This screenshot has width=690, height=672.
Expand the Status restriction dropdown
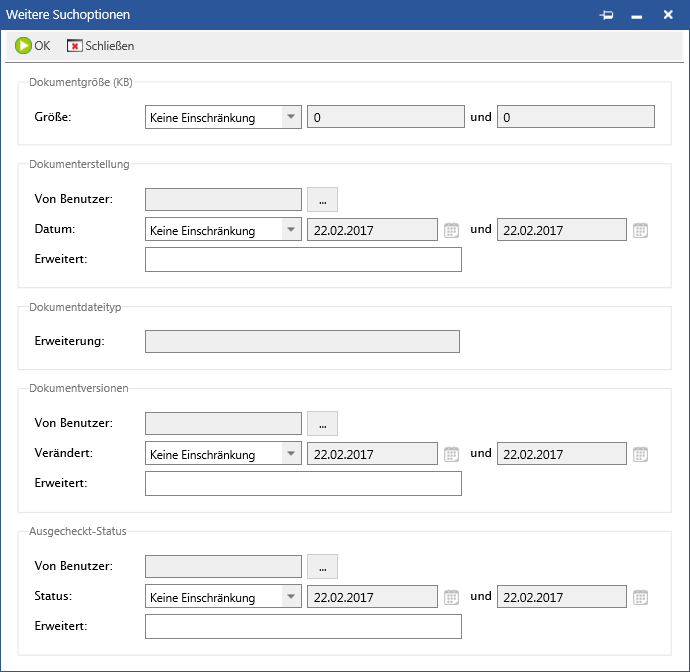click(291, 597)
